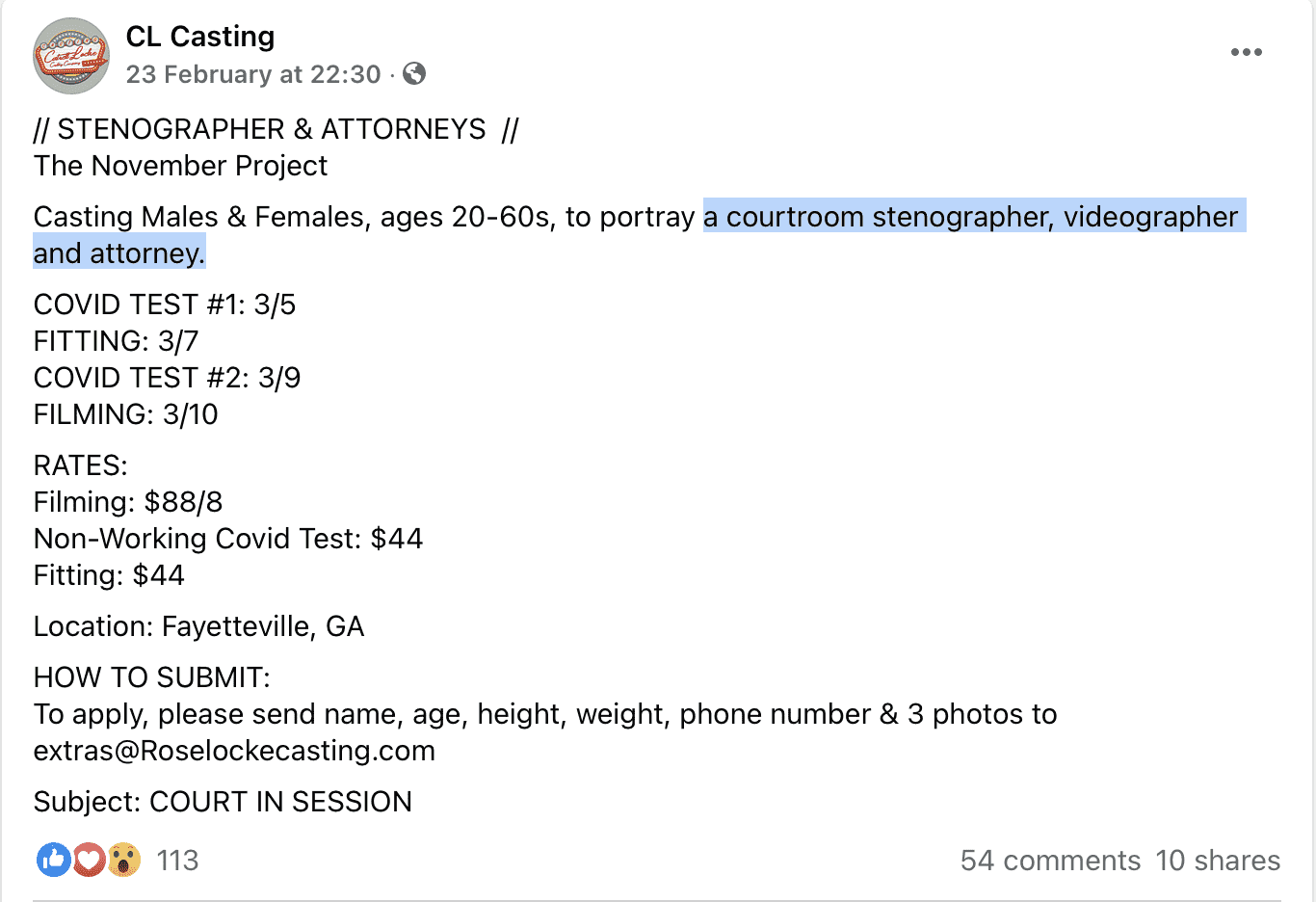Click the CL Casting profile picture

tap(71, 56)
